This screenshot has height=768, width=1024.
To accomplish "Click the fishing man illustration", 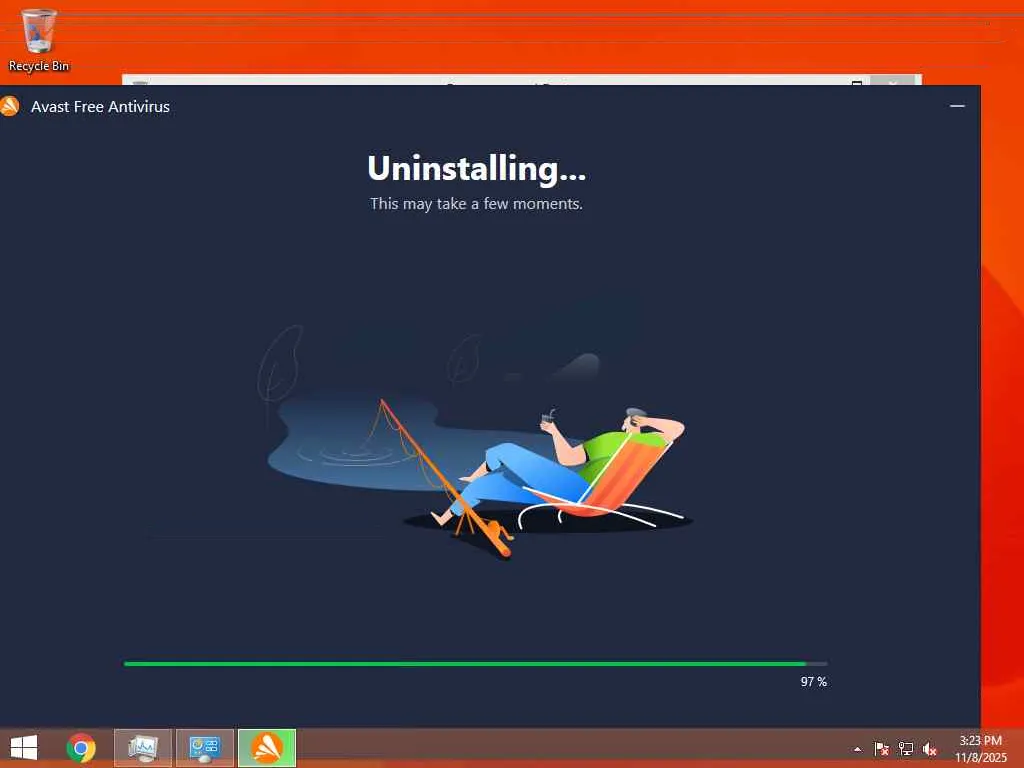I will click(x=477, y=444).
